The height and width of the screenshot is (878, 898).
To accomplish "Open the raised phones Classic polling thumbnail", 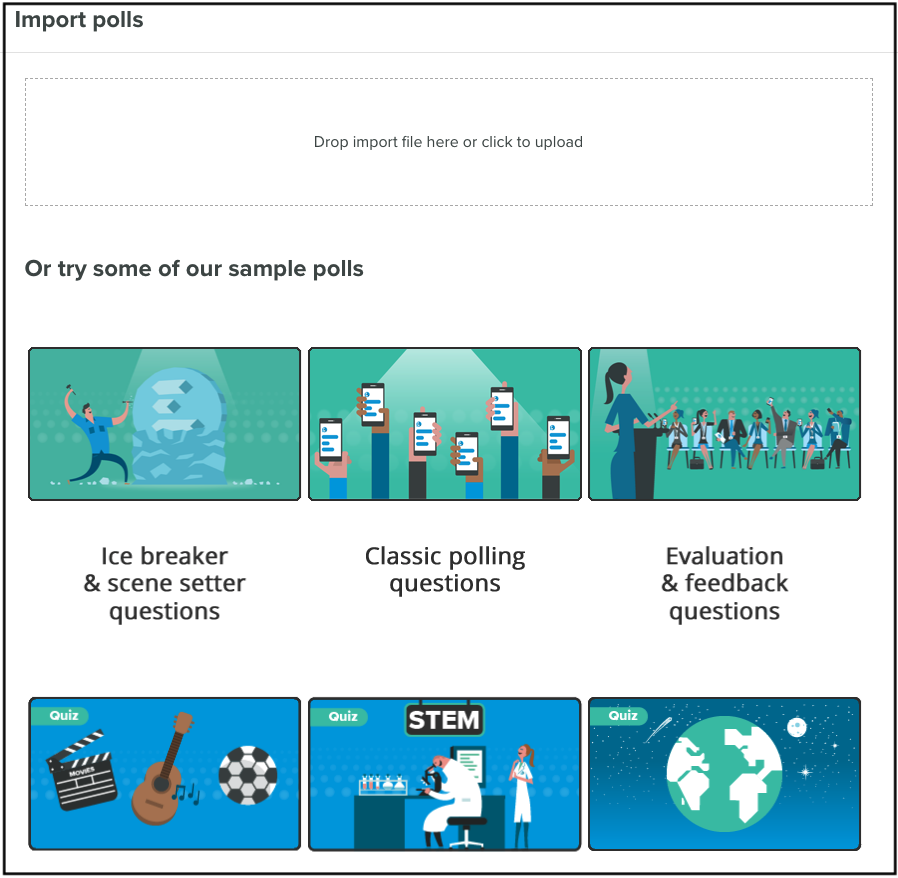I will click(445, 424).
